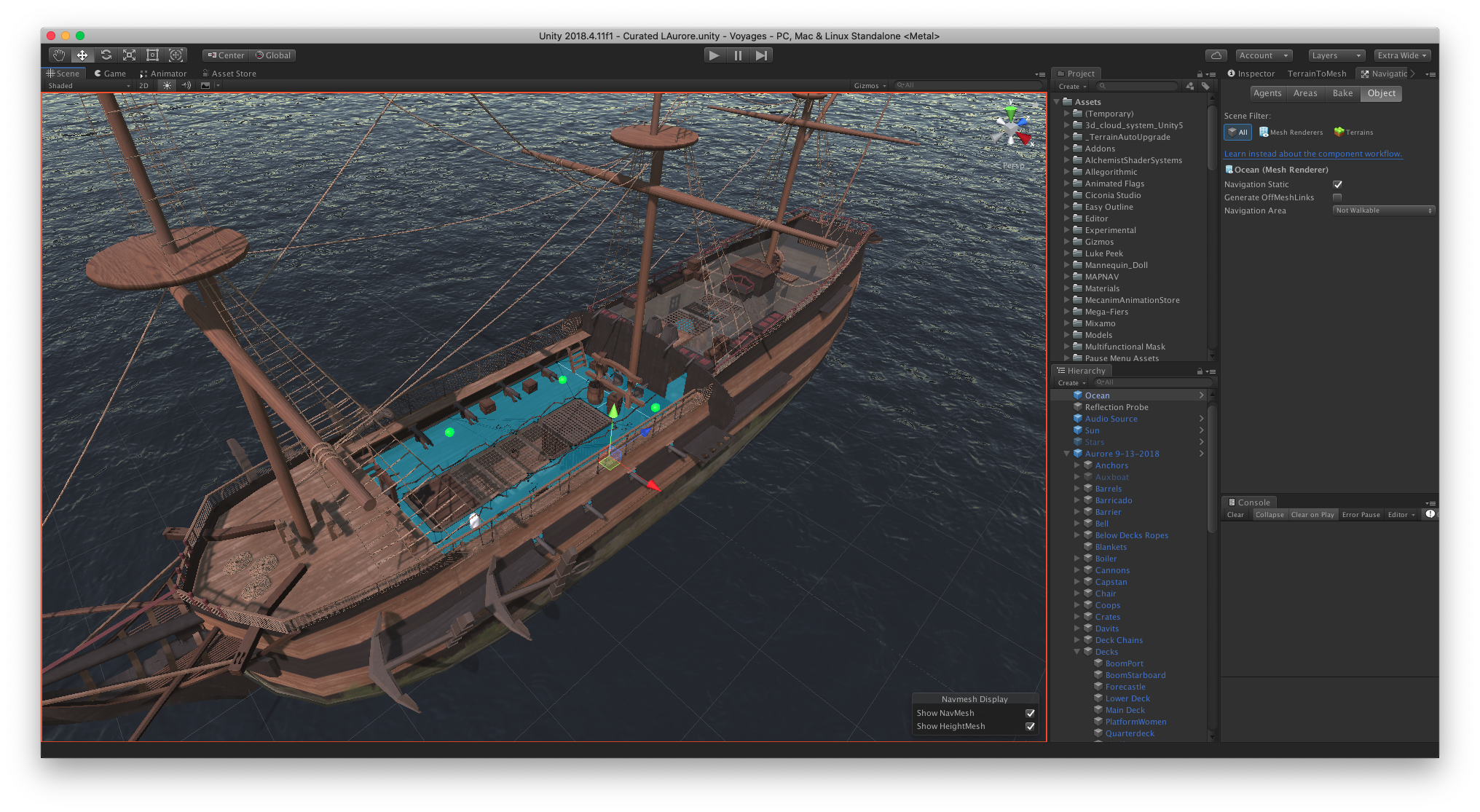Switch to the Inspector tab
Screen dimensions: 1480x812
tap(1251, 74)
